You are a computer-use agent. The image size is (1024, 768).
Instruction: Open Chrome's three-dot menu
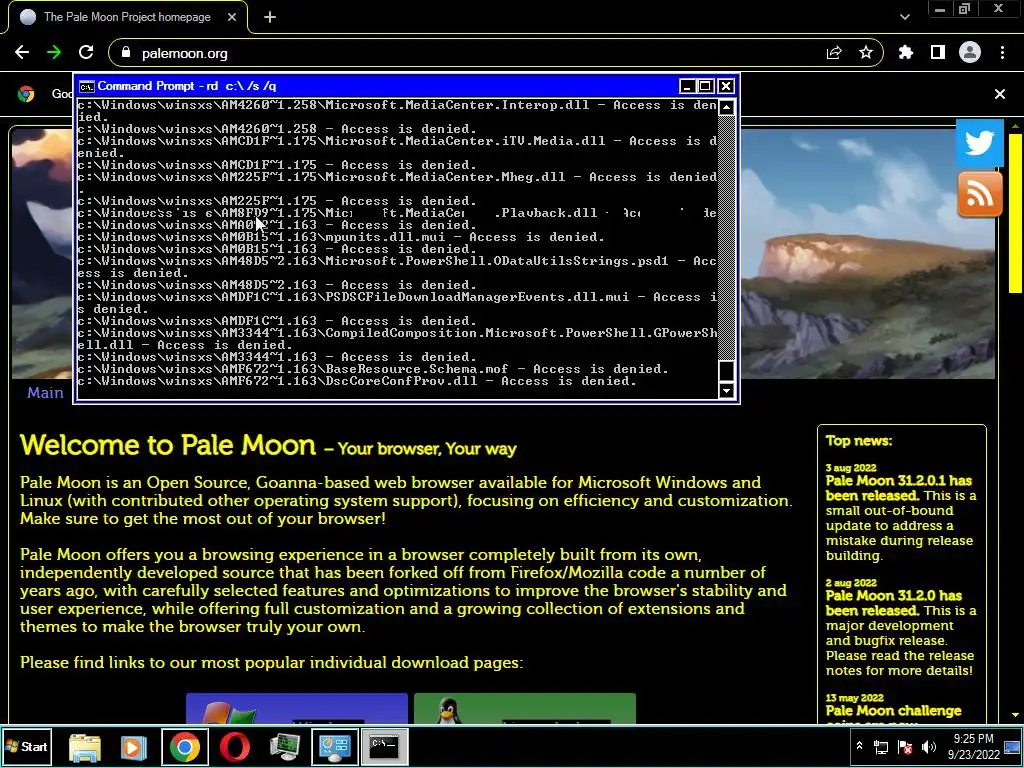[x=1002, y=53]
